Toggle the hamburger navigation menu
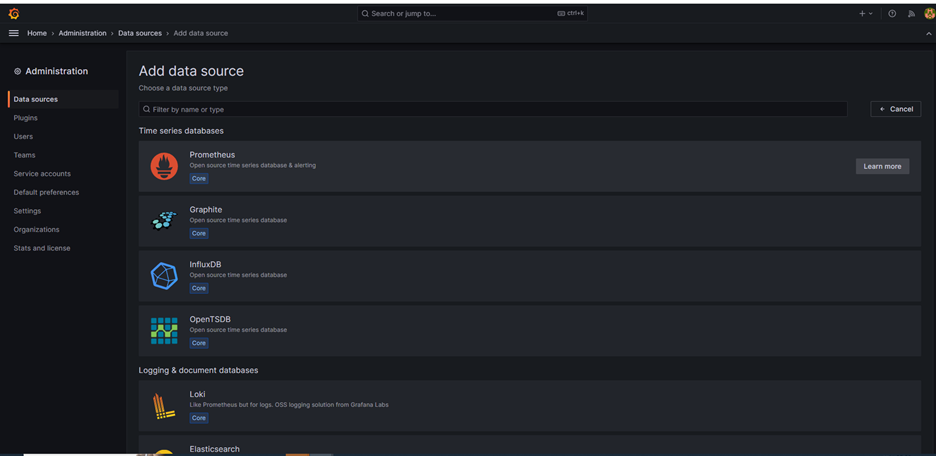This screenshot has height=456, width=936. (x=13, y=33)
